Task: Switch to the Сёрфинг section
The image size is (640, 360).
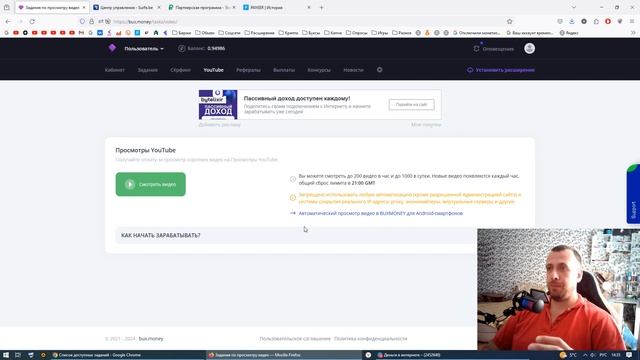Action: tap(180, 70)
